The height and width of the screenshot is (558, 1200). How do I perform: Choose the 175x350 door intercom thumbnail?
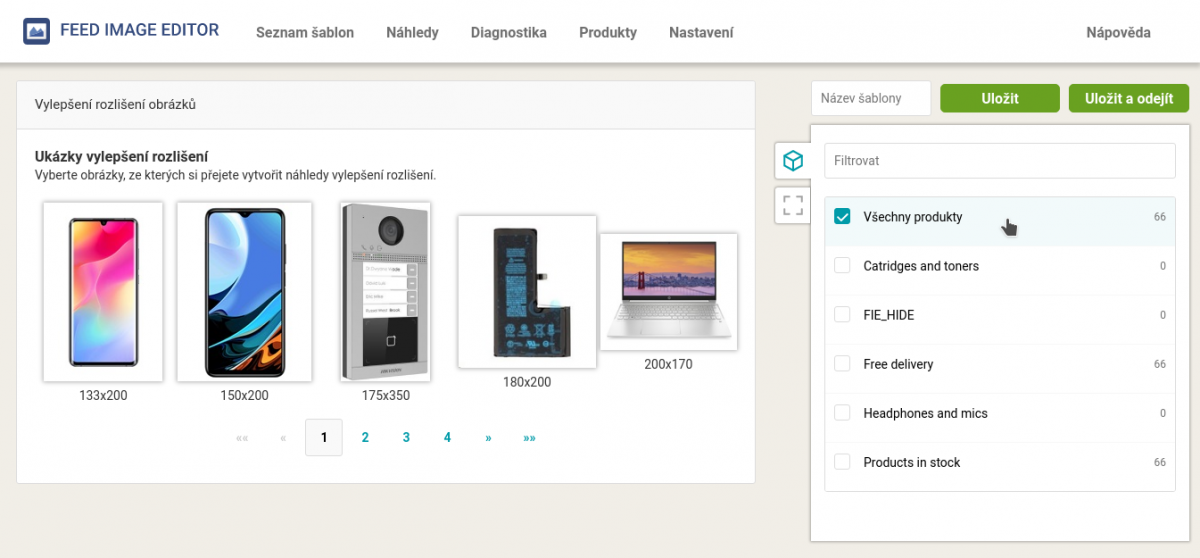(385, 292)
